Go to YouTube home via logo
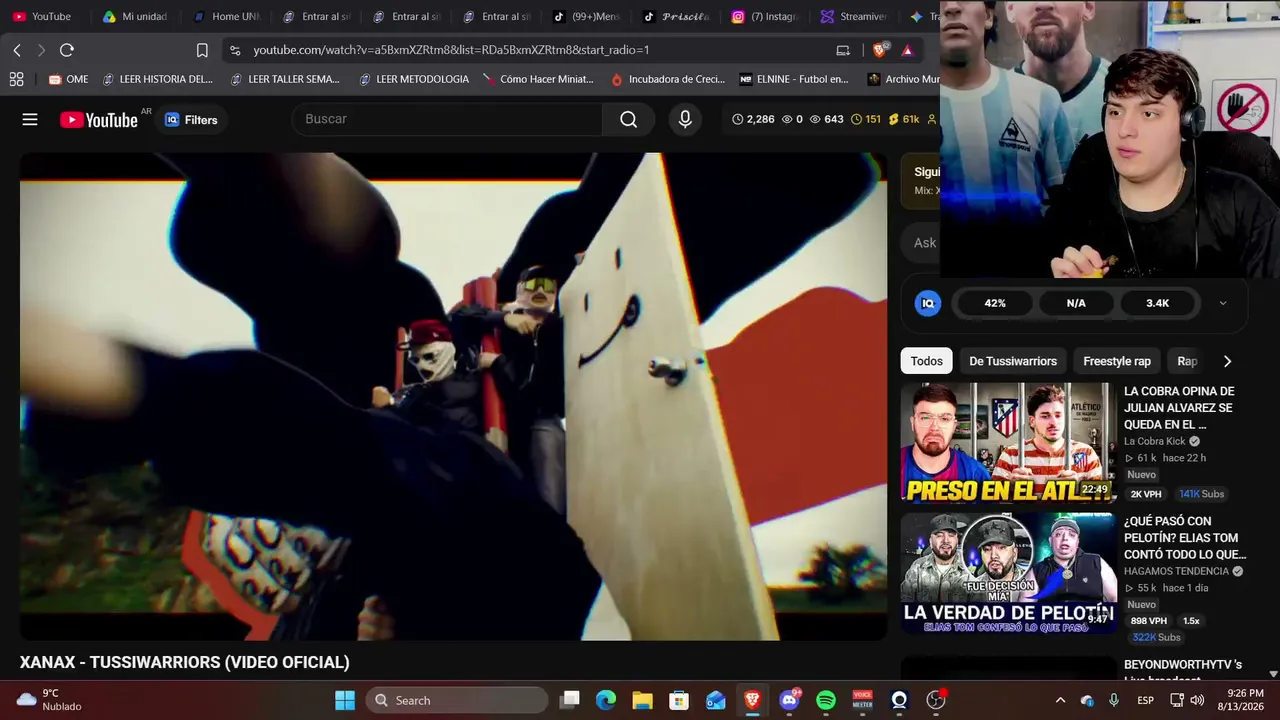Viewport: 1280px width, 720px height. (x=99, y=120)
